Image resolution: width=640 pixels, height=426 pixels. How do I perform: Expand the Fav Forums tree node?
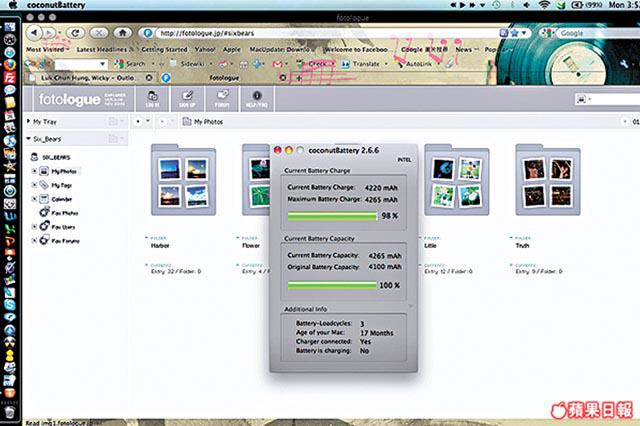coord(34,240)
